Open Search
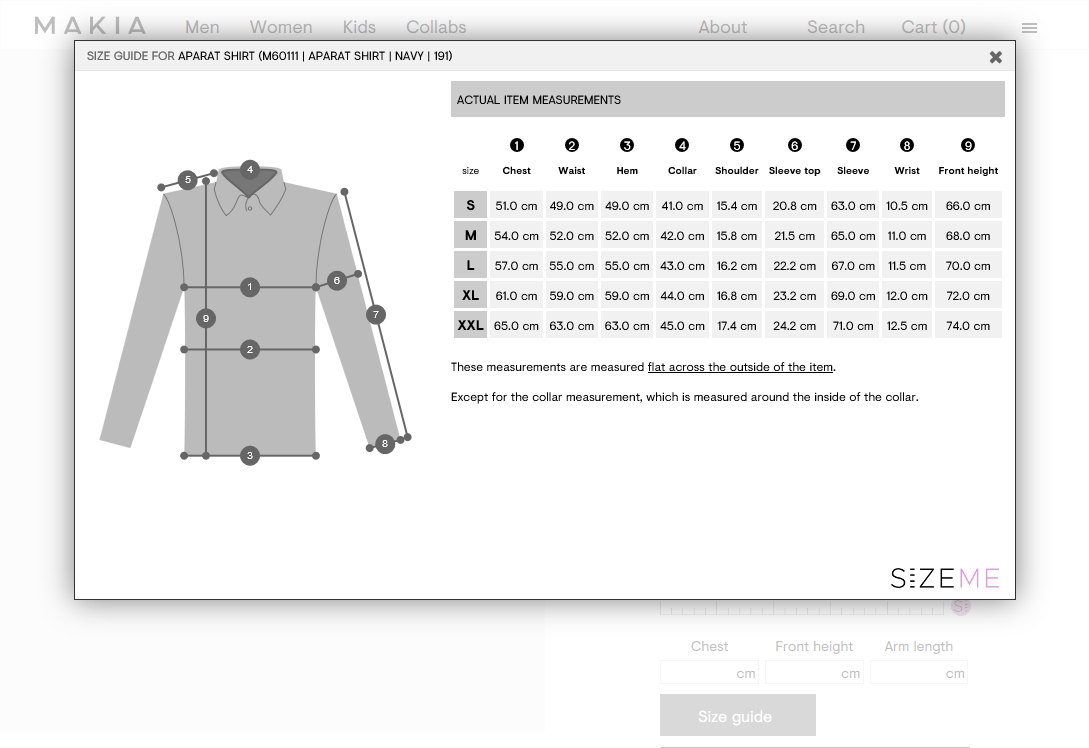 point(836,27)
